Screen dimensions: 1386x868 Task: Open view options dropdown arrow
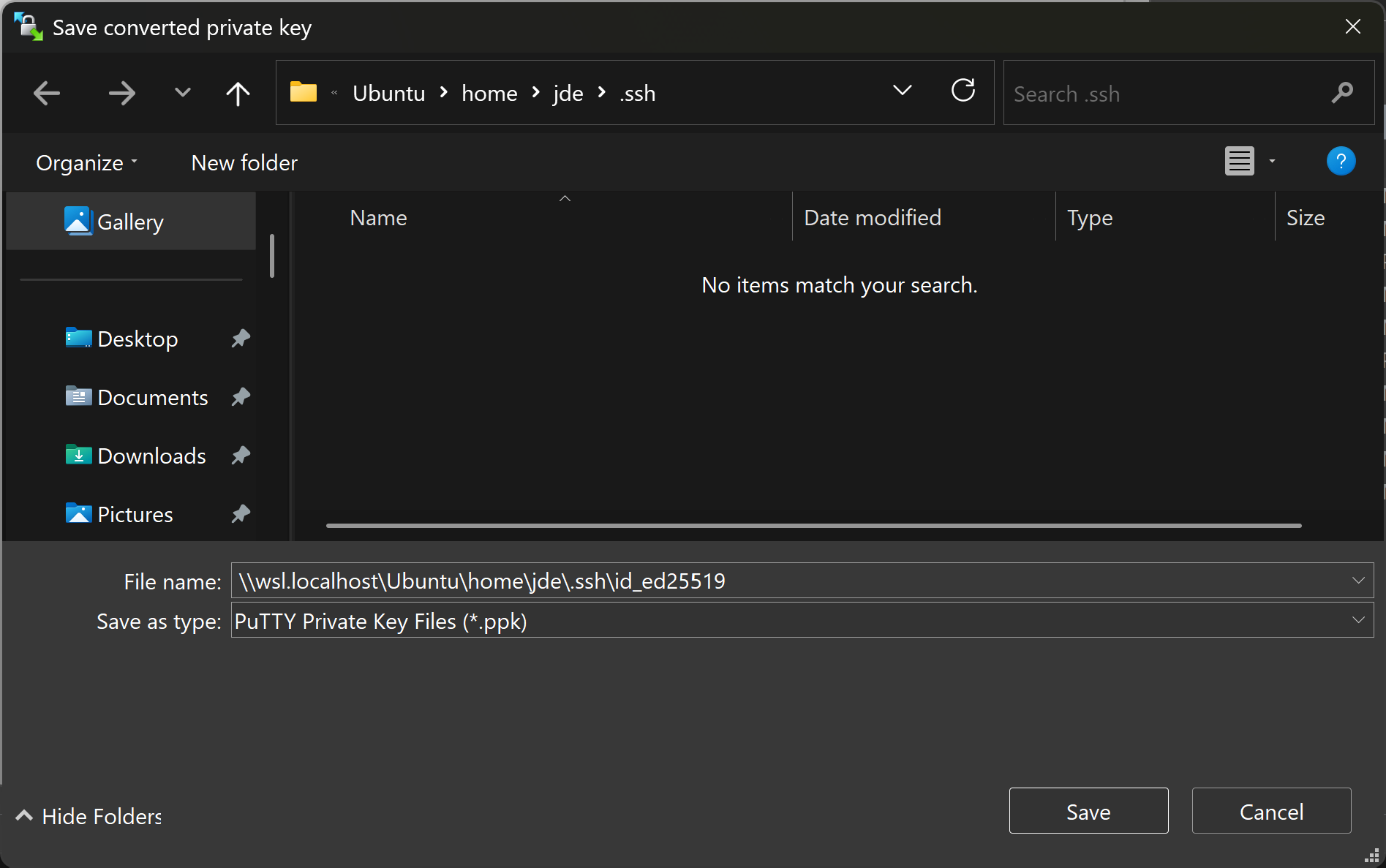(1273, 161)
